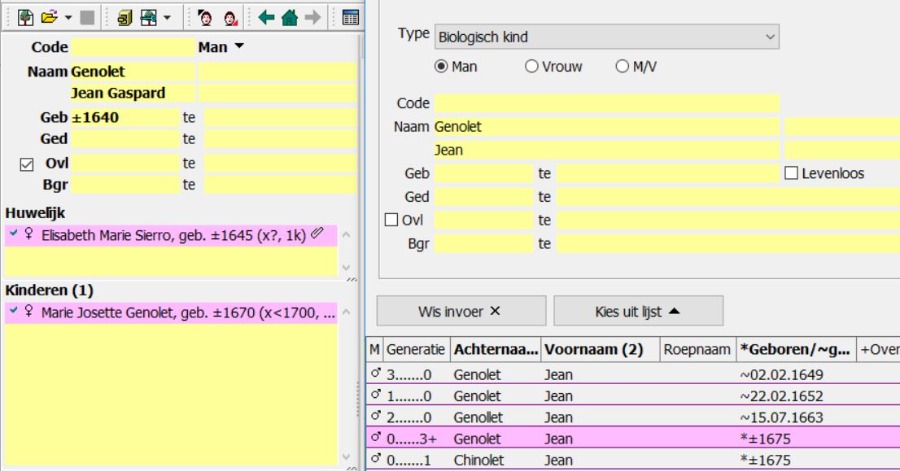Enable the Levenloos checkbox

pos(791,173)
